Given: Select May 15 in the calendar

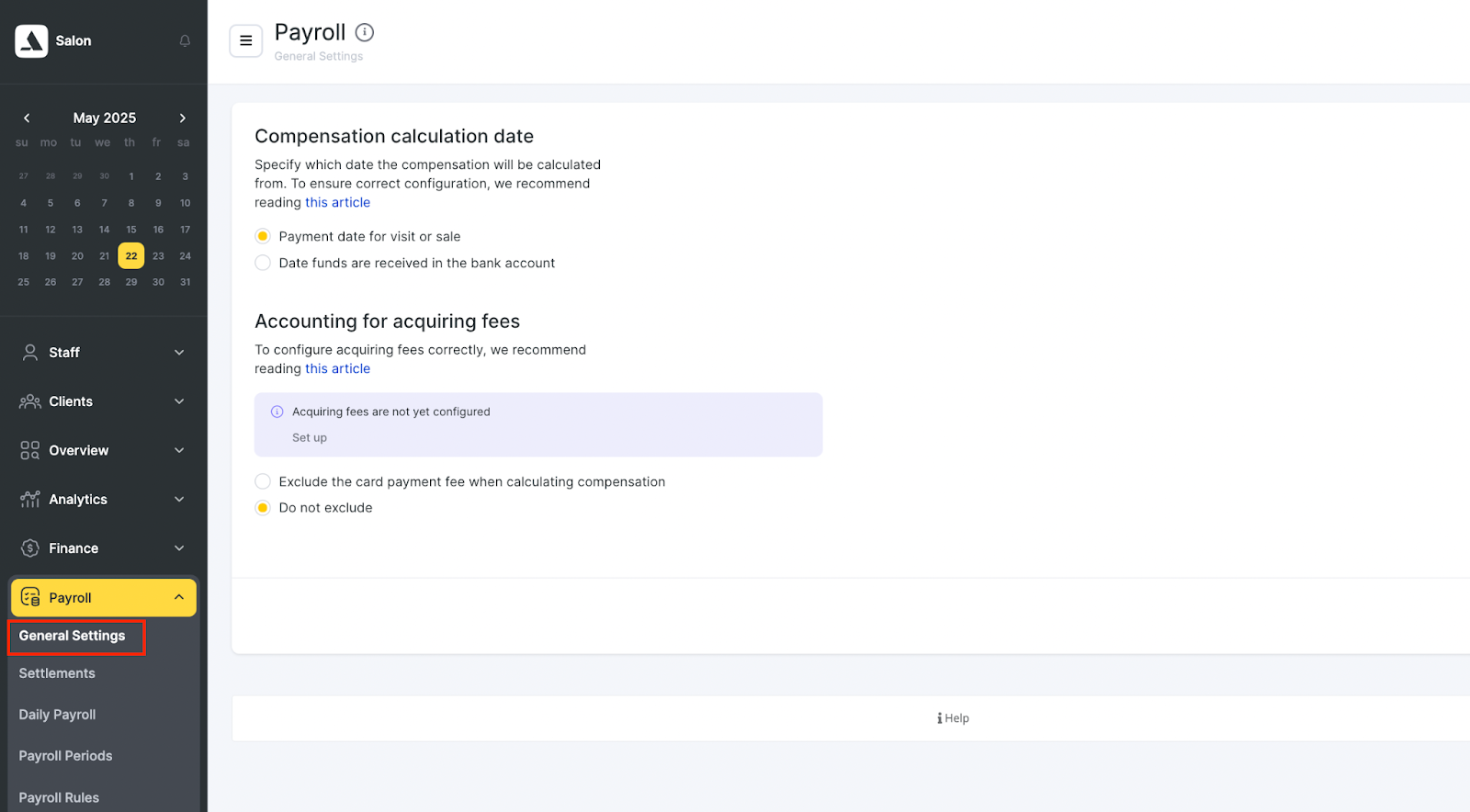Looking at the screenshot, I should (131, 230).
